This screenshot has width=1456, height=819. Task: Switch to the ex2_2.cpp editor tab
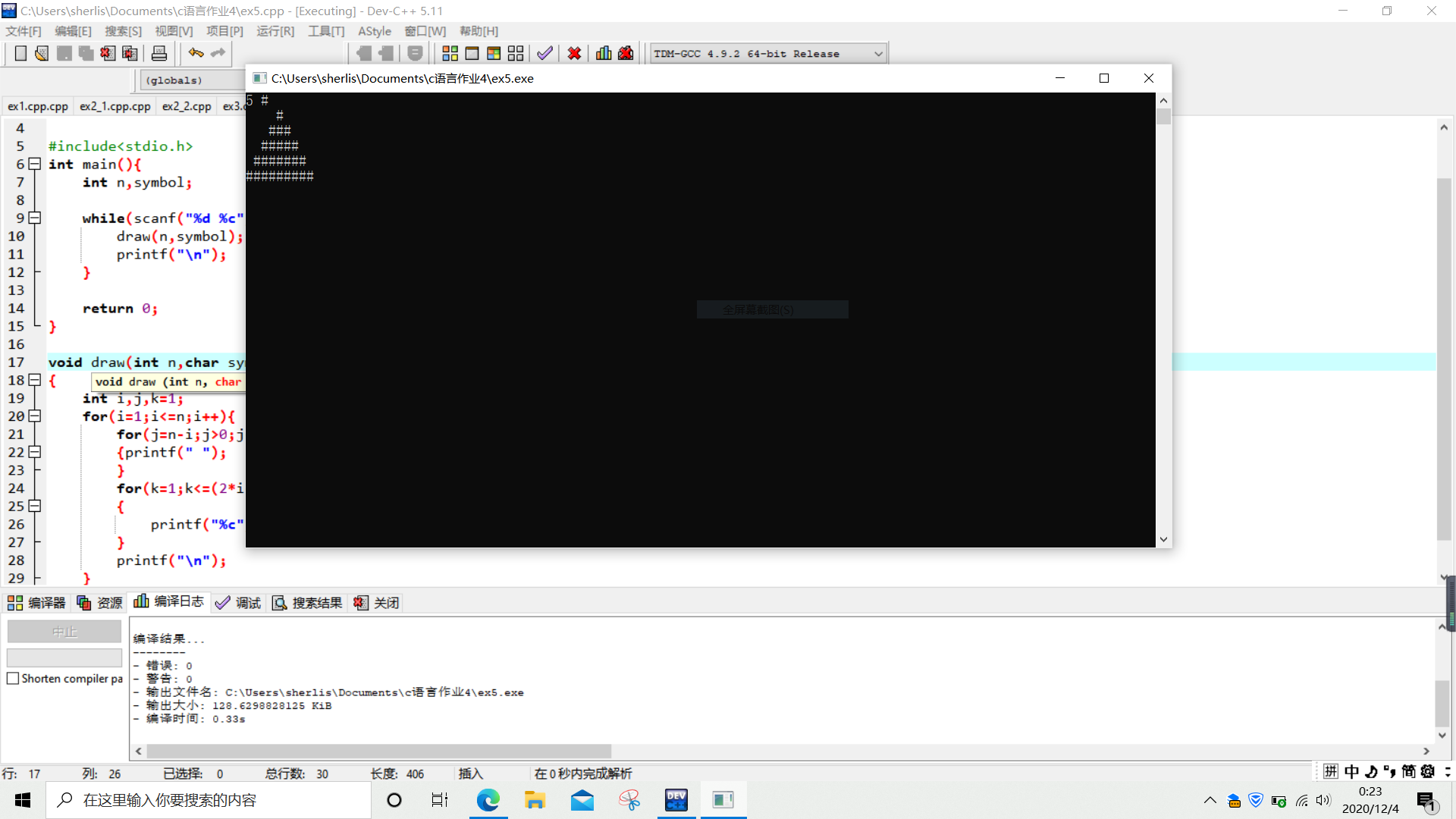click(187, 106)
